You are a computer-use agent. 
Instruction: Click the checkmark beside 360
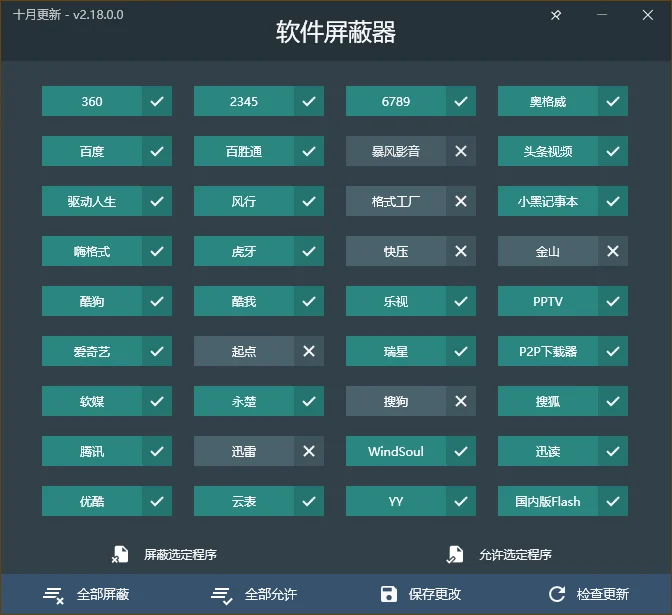pyautogui.click(x=157, y=101)
